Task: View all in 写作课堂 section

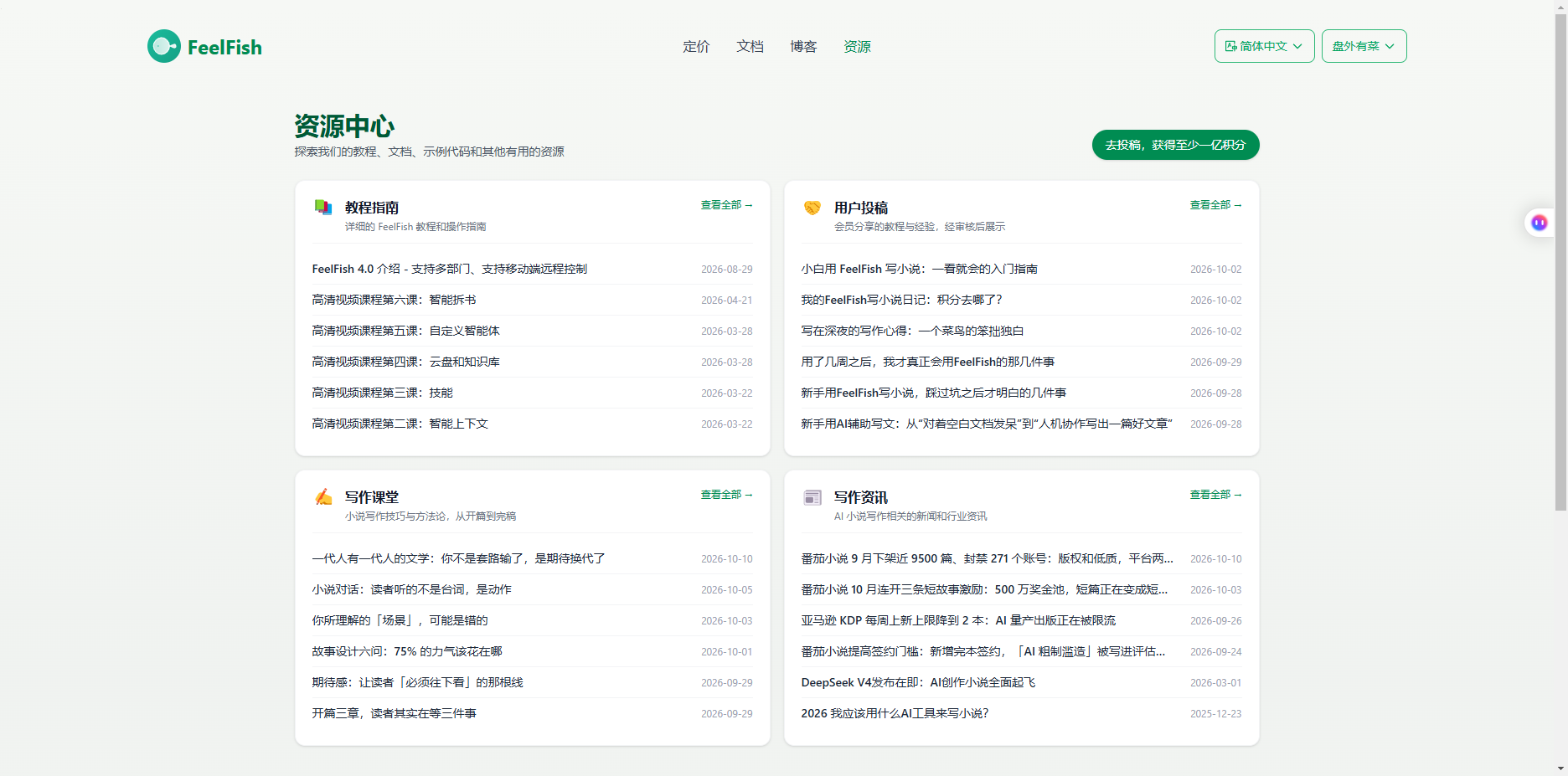Action: click(x=726, y=495)
